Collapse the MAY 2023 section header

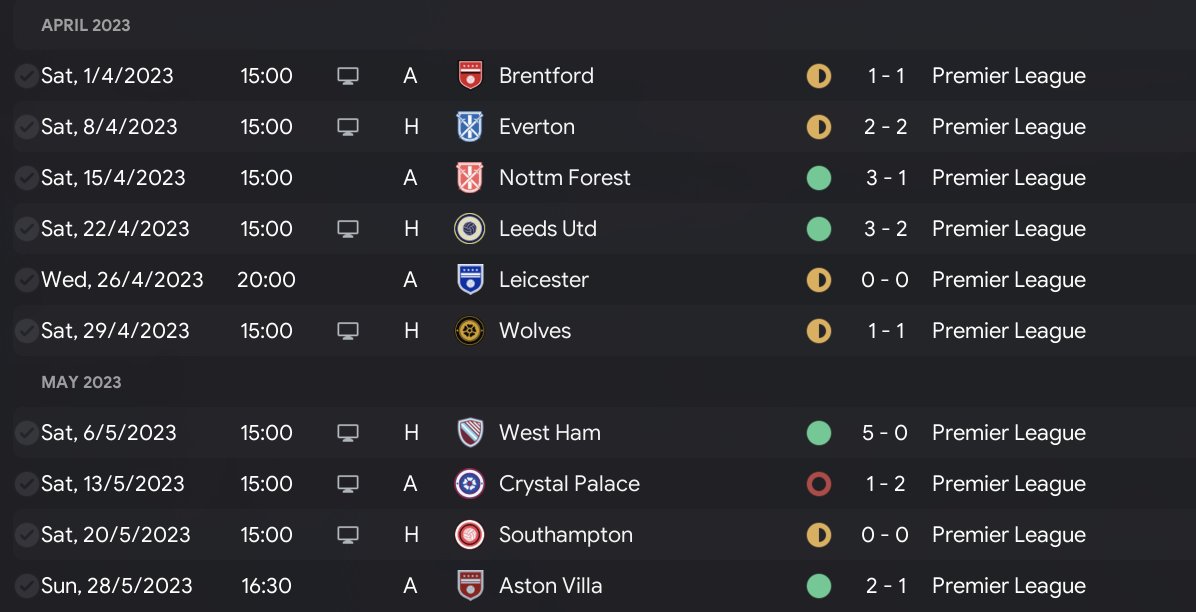pyautogui.click(x=81, y=382)
